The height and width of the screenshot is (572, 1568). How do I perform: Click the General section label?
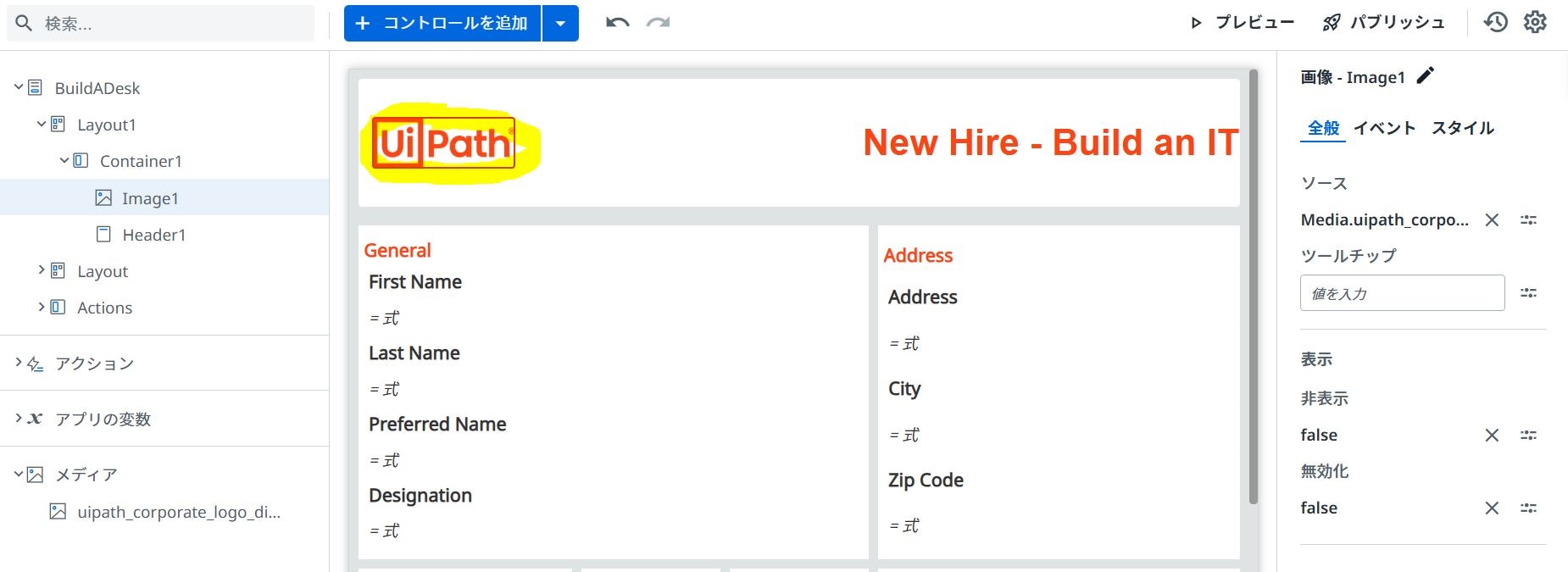coord(397,250)
